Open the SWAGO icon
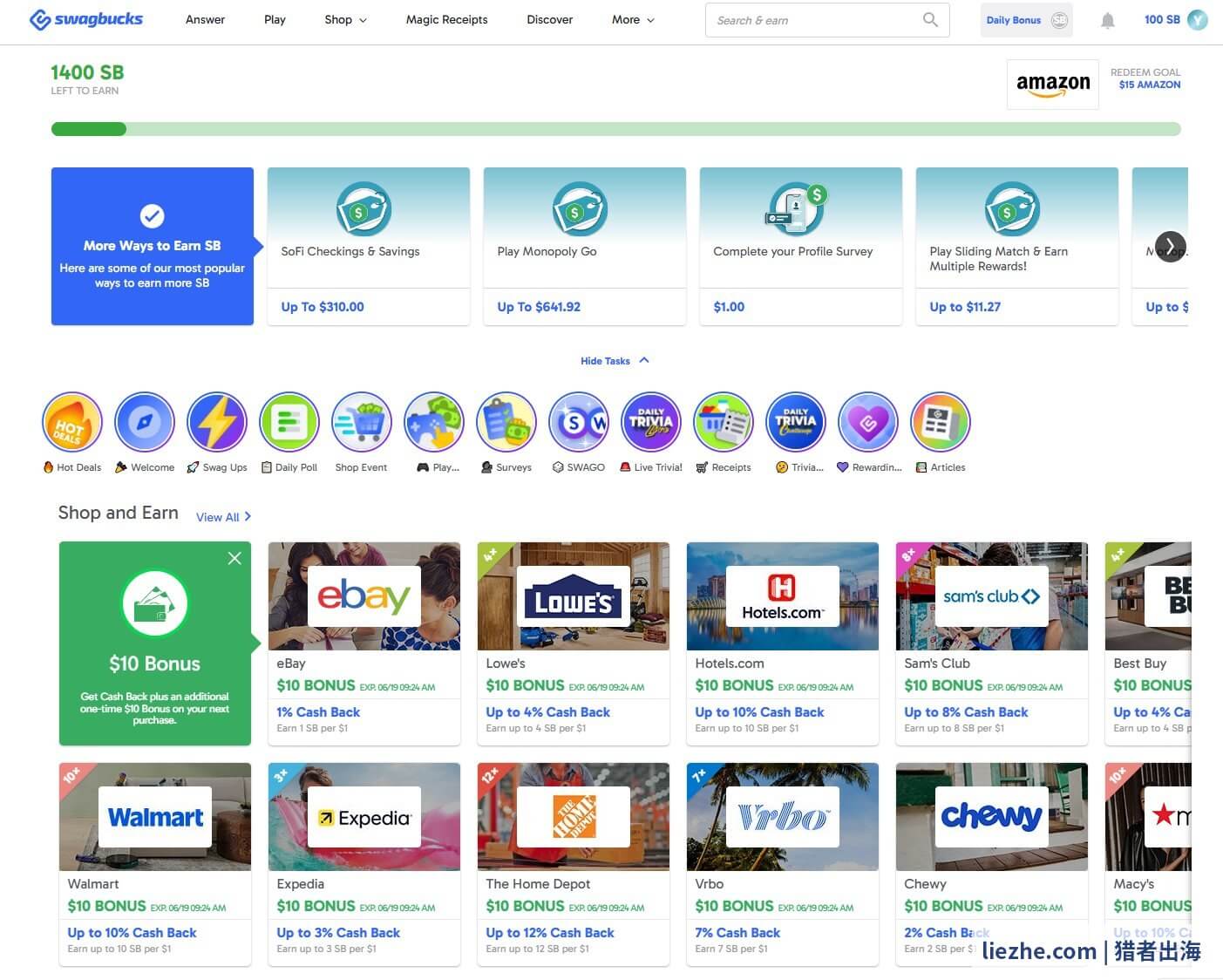 tap(579, 422)
